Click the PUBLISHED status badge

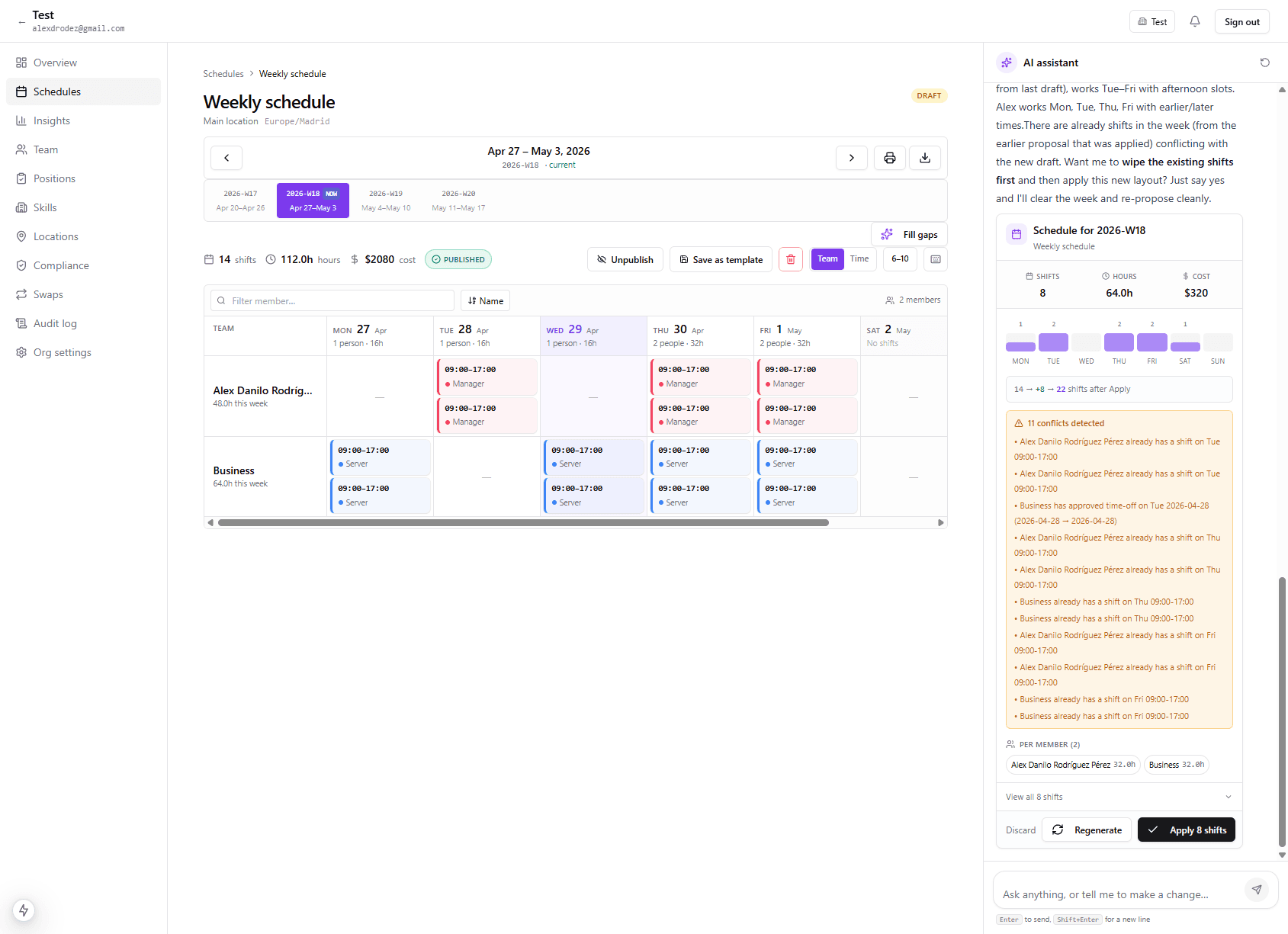[458, 259]
